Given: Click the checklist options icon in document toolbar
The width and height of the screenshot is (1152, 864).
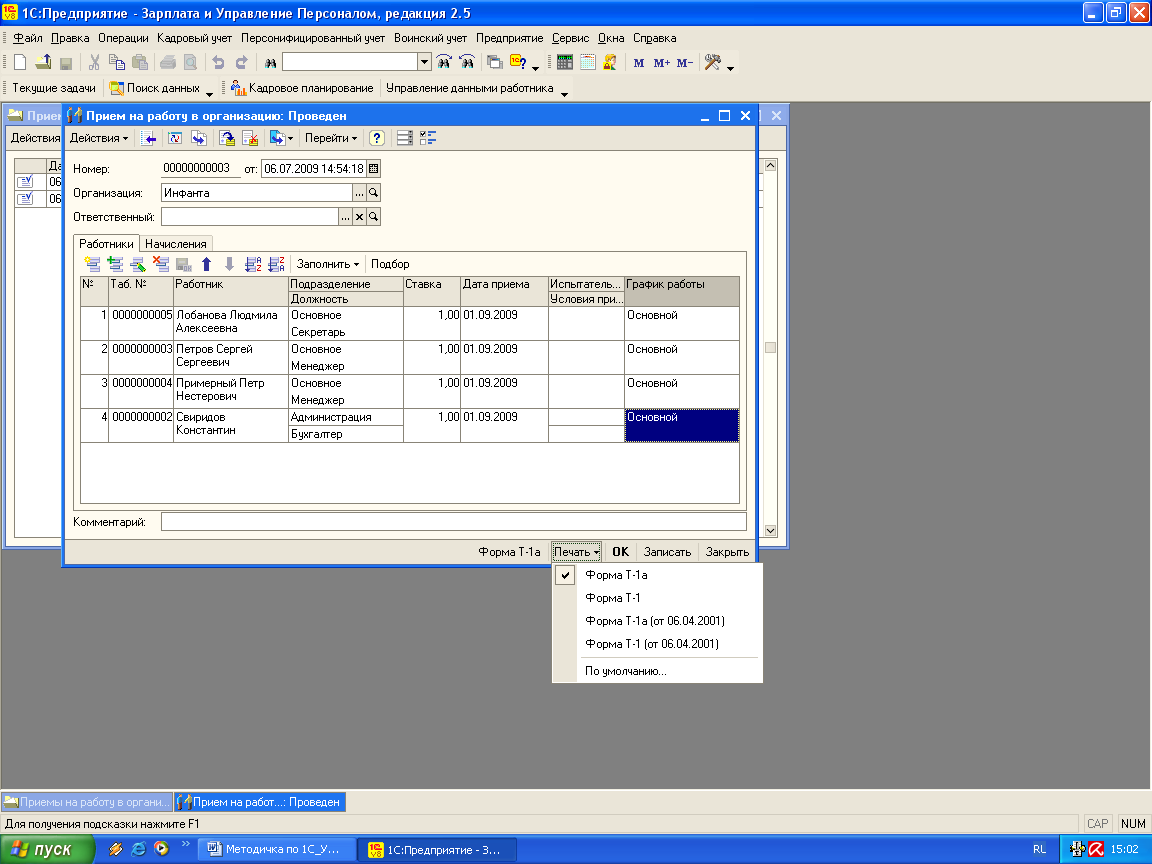Looking at the screenshot, I should click(428, 138).
